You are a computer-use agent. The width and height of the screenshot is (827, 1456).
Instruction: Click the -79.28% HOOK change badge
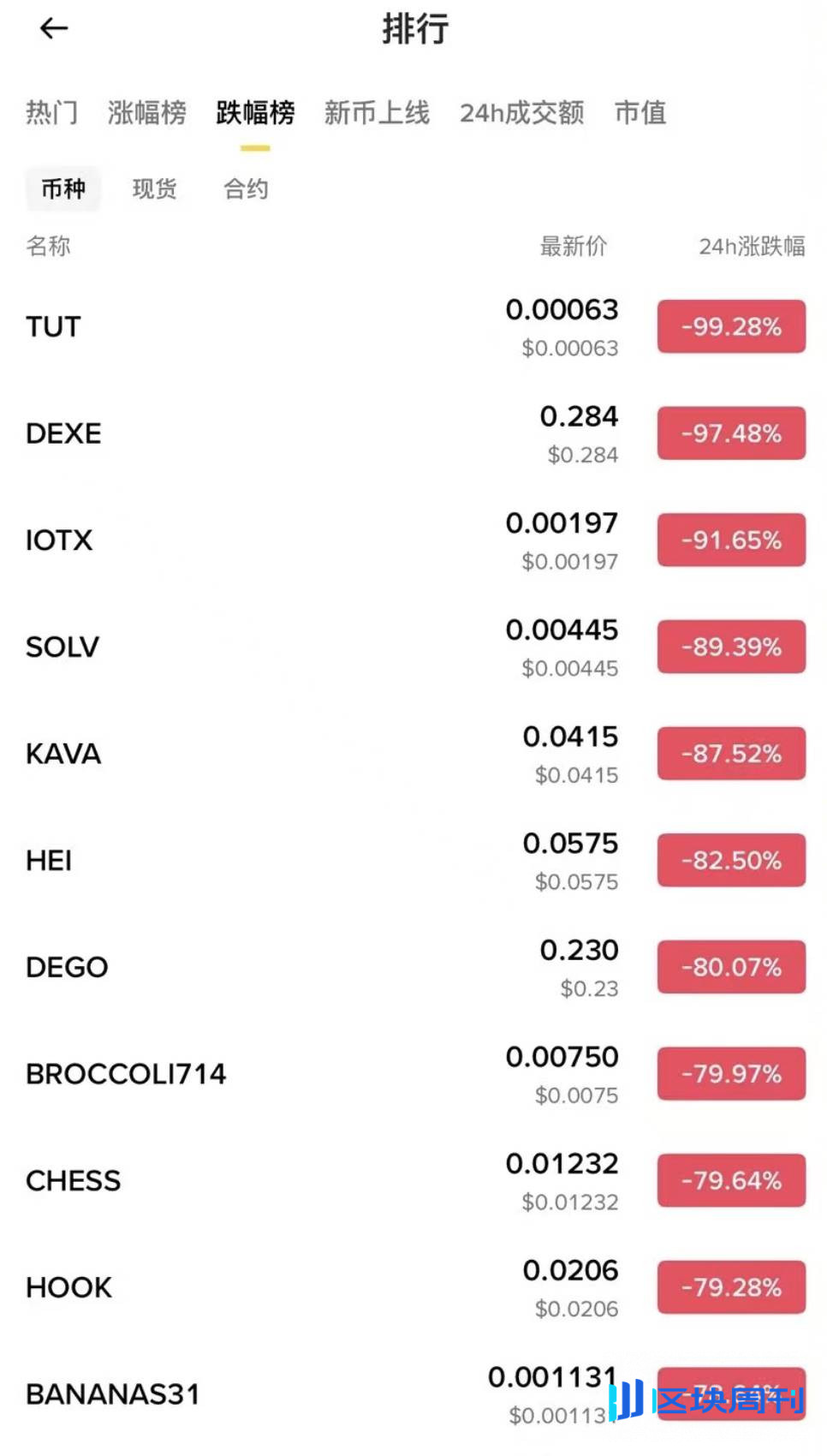tap(731, 1287)
